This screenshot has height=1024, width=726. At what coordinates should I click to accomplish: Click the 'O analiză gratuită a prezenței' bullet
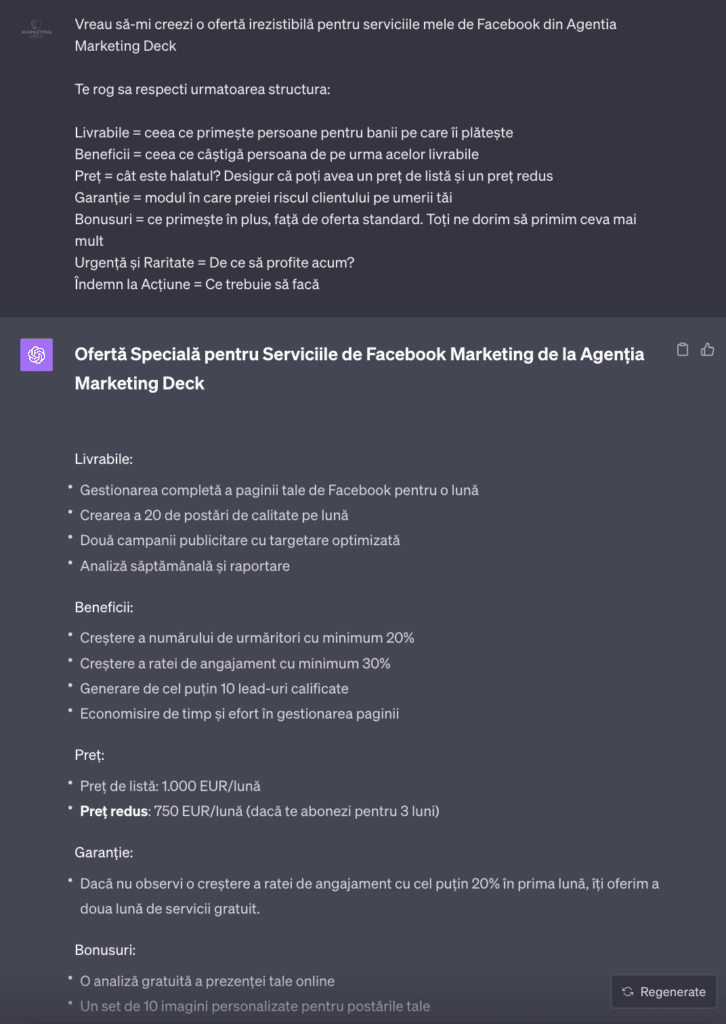click(x=207, y=981)
